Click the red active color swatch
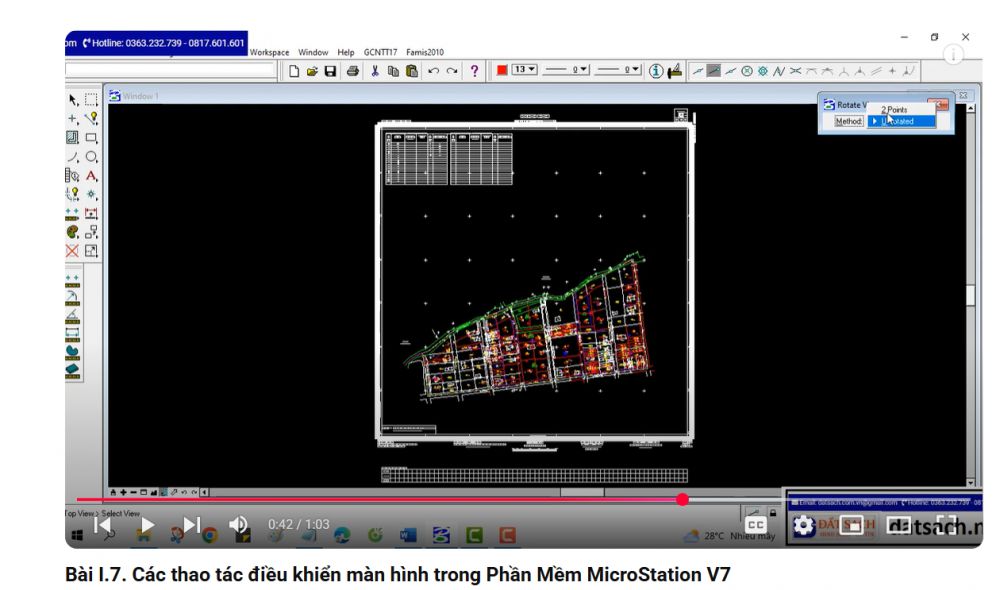This screenshot has height=590, width=1000. click(x=503, y=71)
